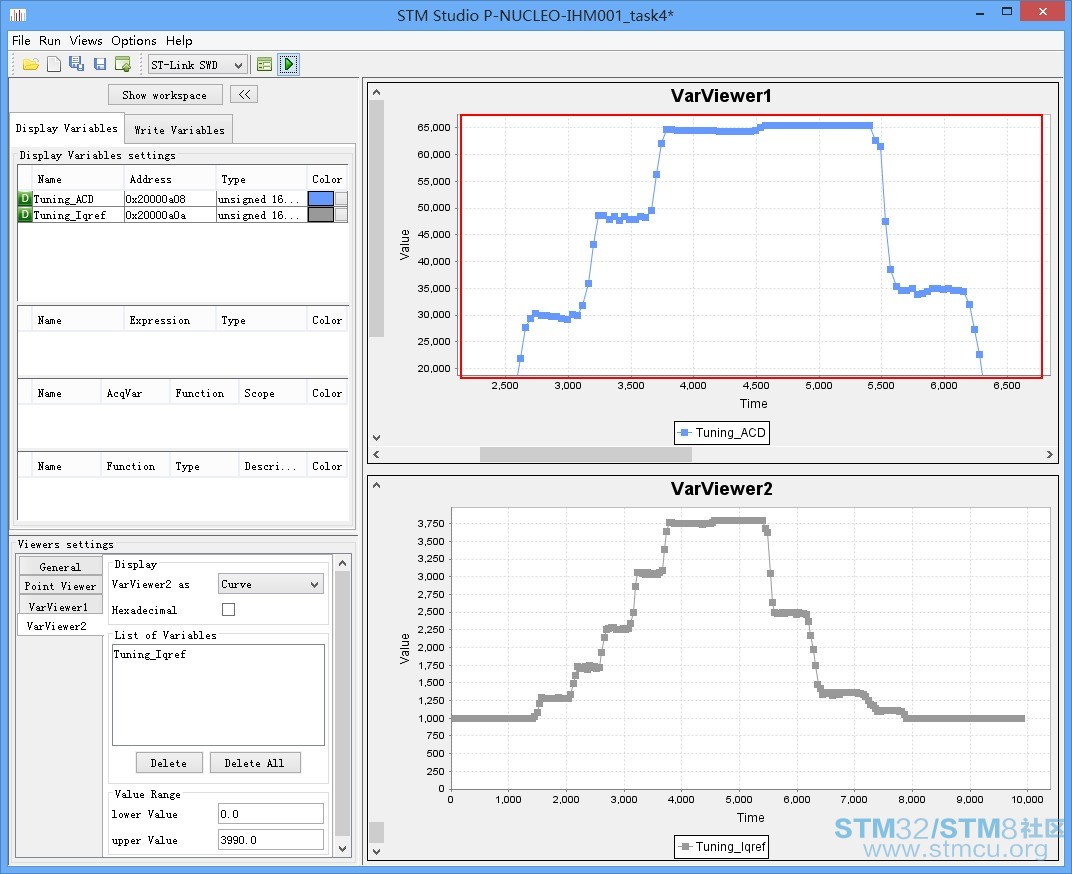This screenshot has height=874, width=1072.
Task: Open the Views menu
Action: pyautogui.click(x=86, y=40)
